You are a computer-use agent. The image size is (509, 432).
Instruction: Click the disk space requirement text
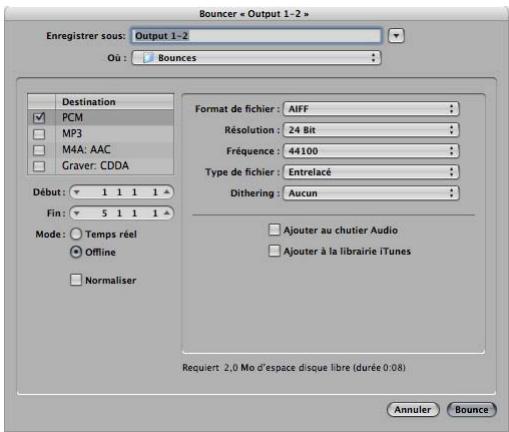point(294,368)
